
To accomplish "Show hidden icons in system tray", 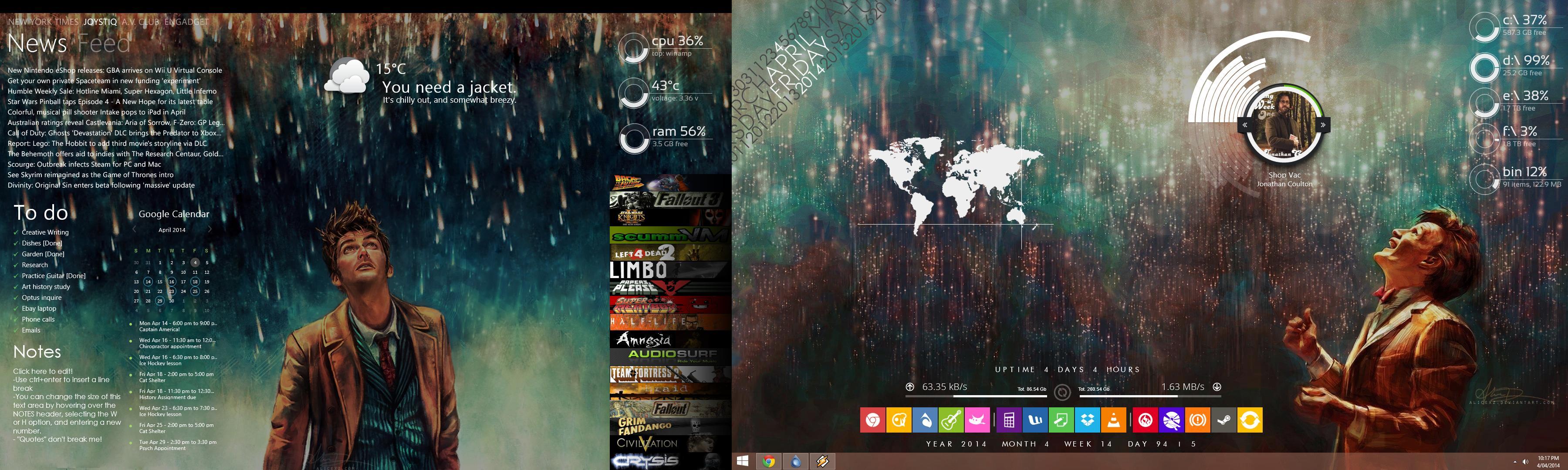I will [x=1515, y=463].
